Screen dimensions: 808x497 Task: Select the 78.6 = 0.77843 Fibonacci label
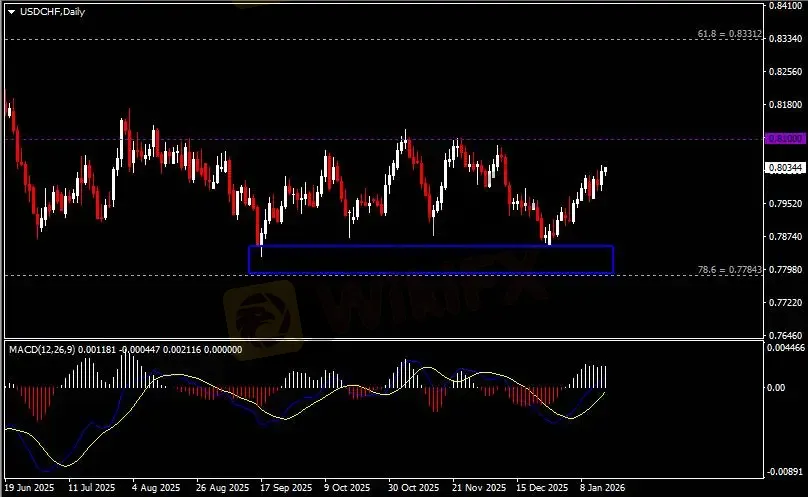pos(729,270)
